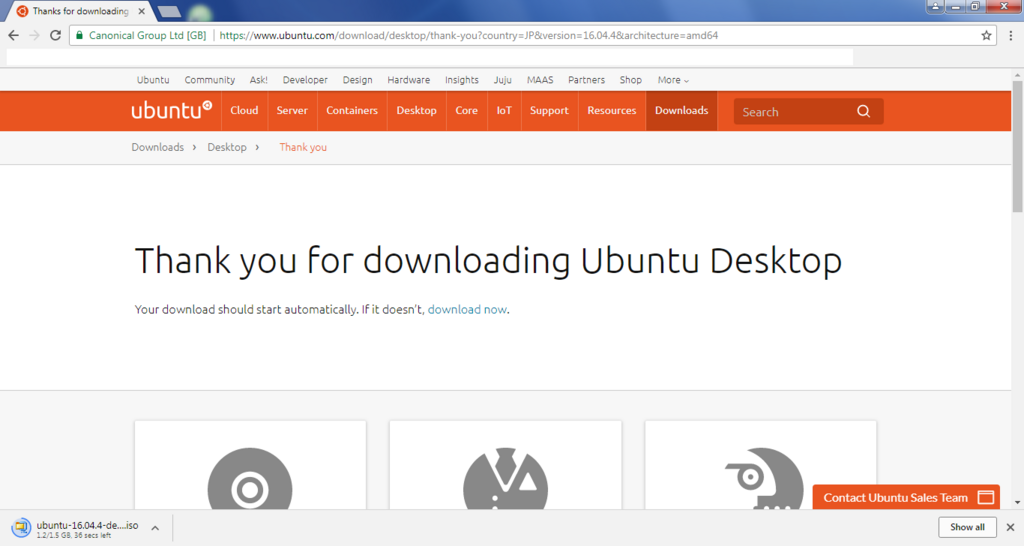Visit the Community link
The image size is (1024, 546).
coord(210,80)
